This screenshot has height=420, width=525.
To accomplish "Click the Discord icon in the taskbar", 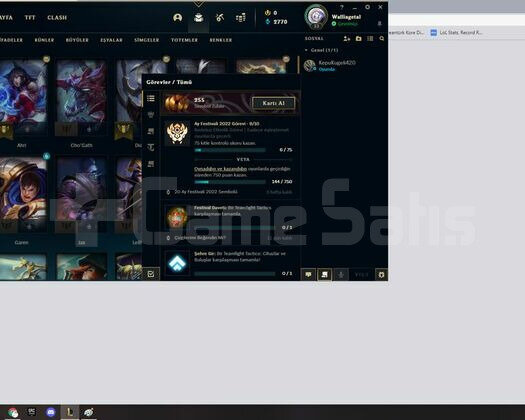I will click(x=51, y=412).
